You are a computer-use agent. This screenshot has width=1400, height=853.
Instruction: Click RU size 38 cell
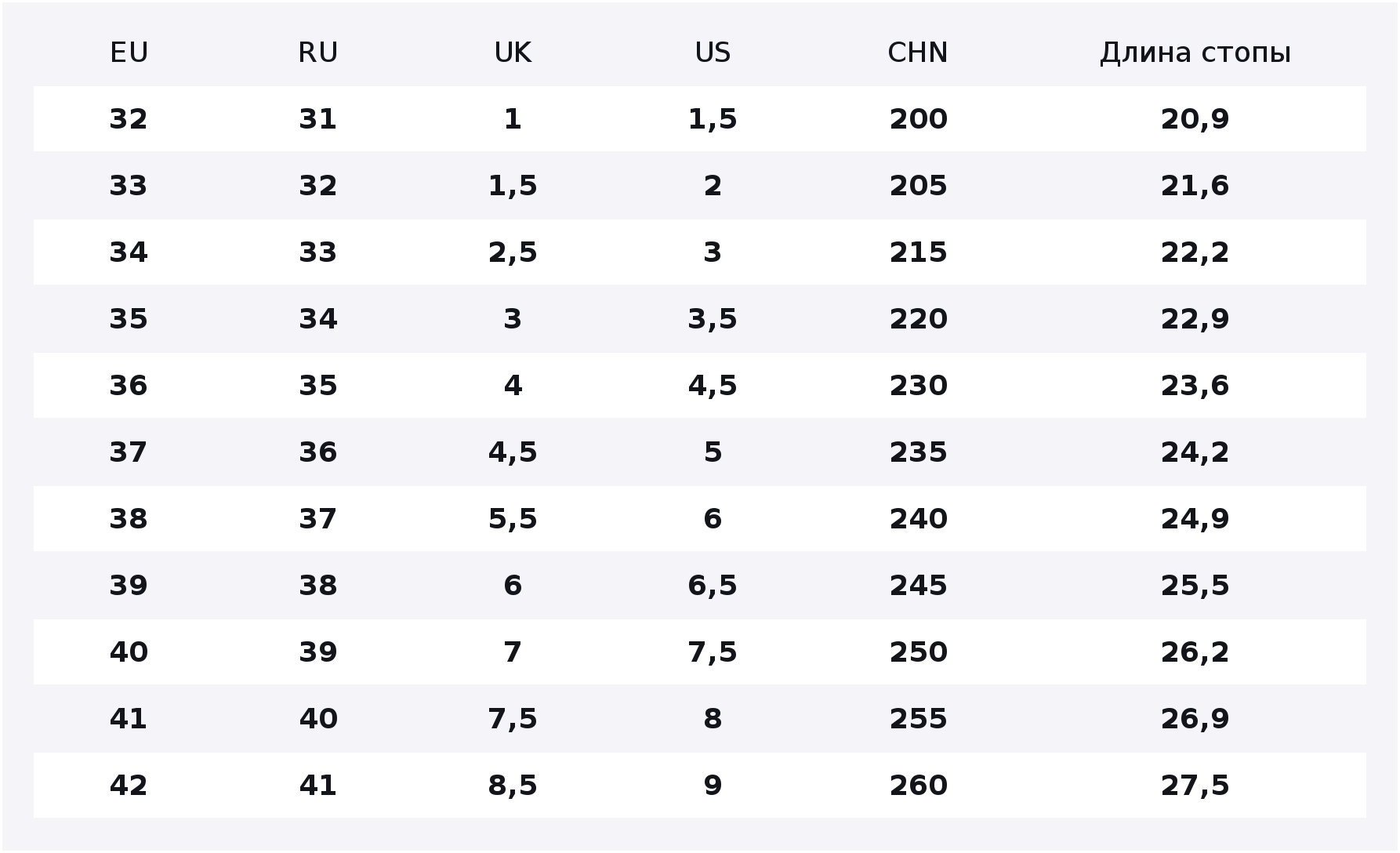click(x=317, y=586)
